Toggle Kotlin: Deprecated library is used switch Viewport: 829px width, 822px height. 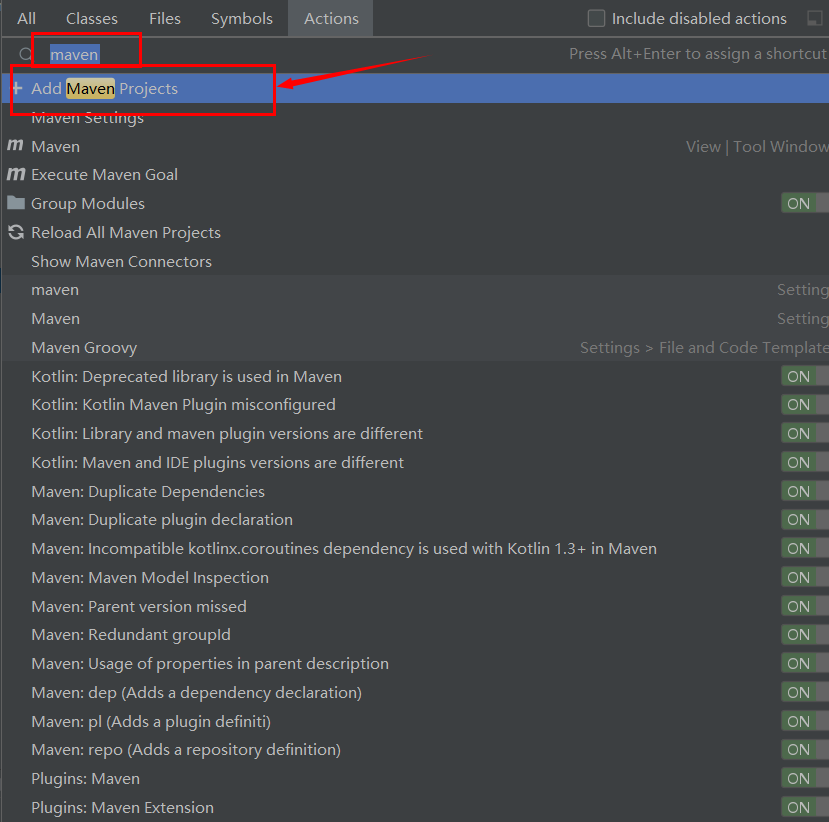tap(805, 376)
